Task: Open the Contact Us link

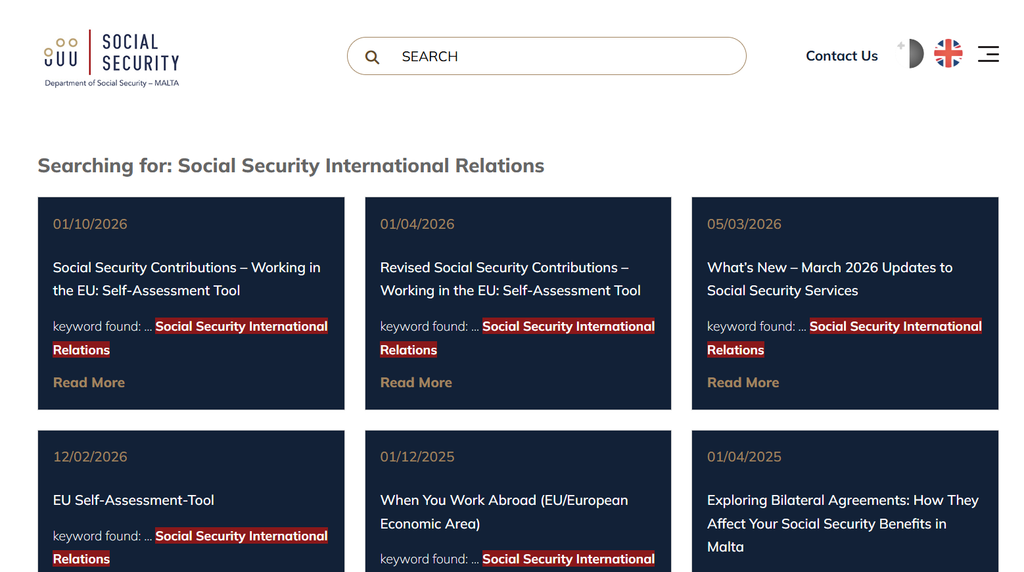Action: (842, 56)
